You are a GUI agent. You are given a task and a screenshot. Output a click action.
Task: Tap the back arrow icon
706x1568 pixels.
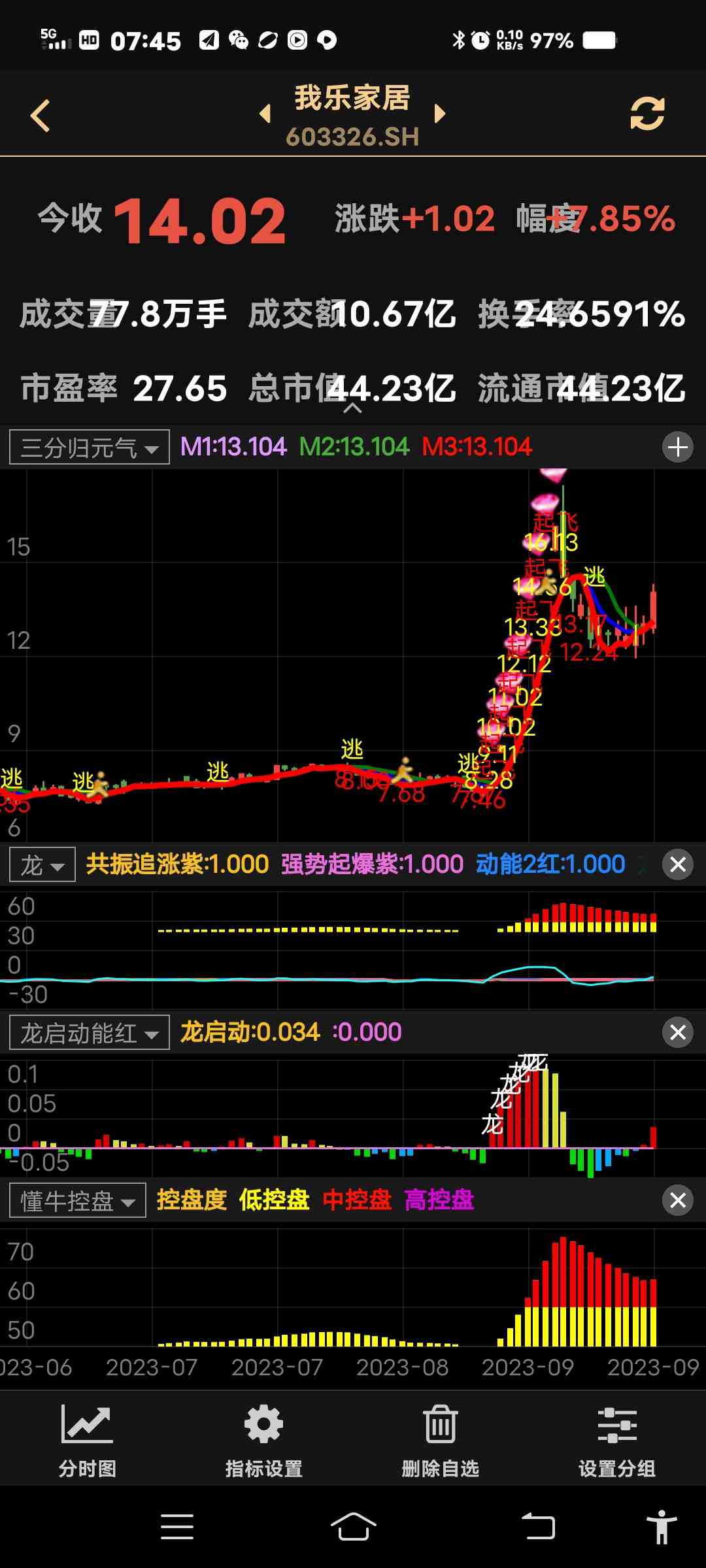41,116
